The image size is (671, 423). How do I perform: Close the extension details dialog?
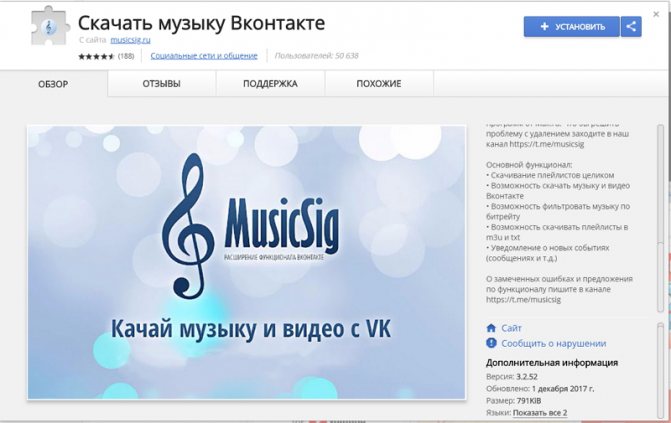tap(656, 15)
